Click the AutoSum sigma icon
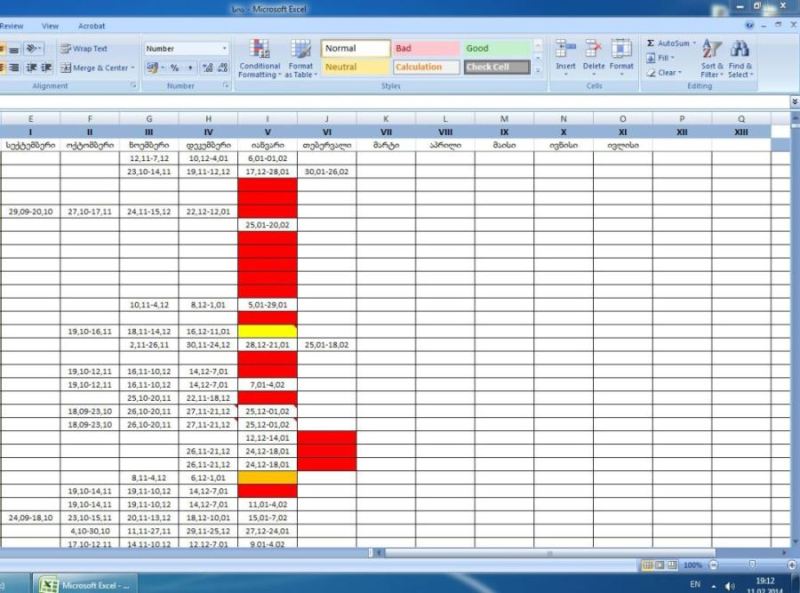This screenshot has height=593, width=800. (651, 43)
